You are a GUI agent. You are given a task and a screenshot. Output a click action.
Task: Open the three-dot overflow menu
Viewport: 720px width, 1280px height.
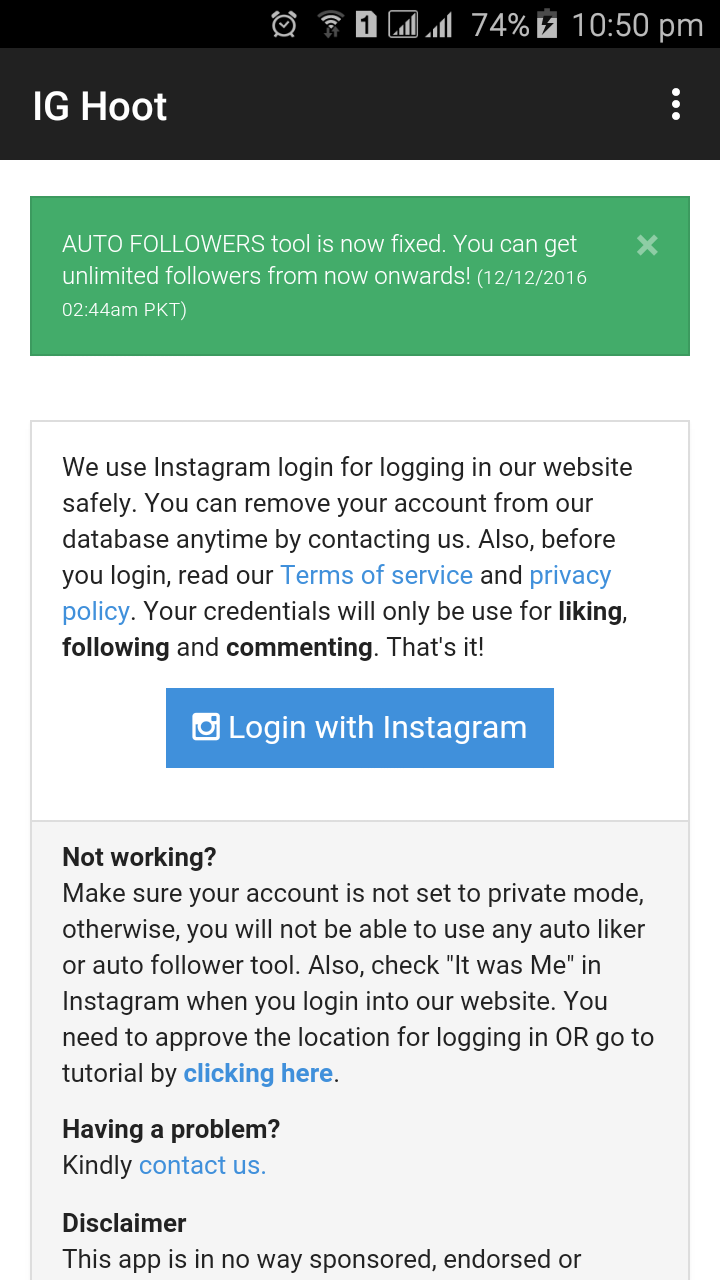pyautogui.click(x=676, y=104)
